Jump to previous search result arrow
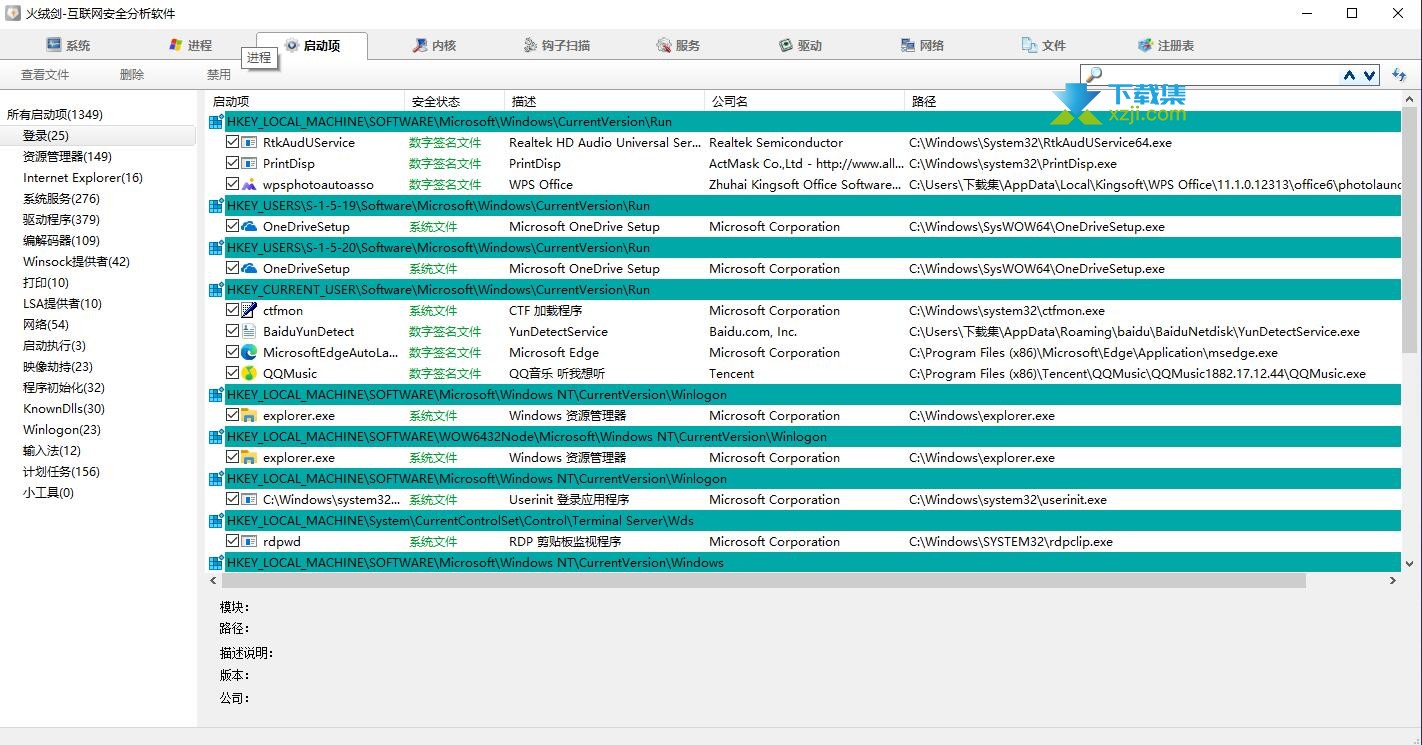The image size is (1422, 745). click(1350, 75)
